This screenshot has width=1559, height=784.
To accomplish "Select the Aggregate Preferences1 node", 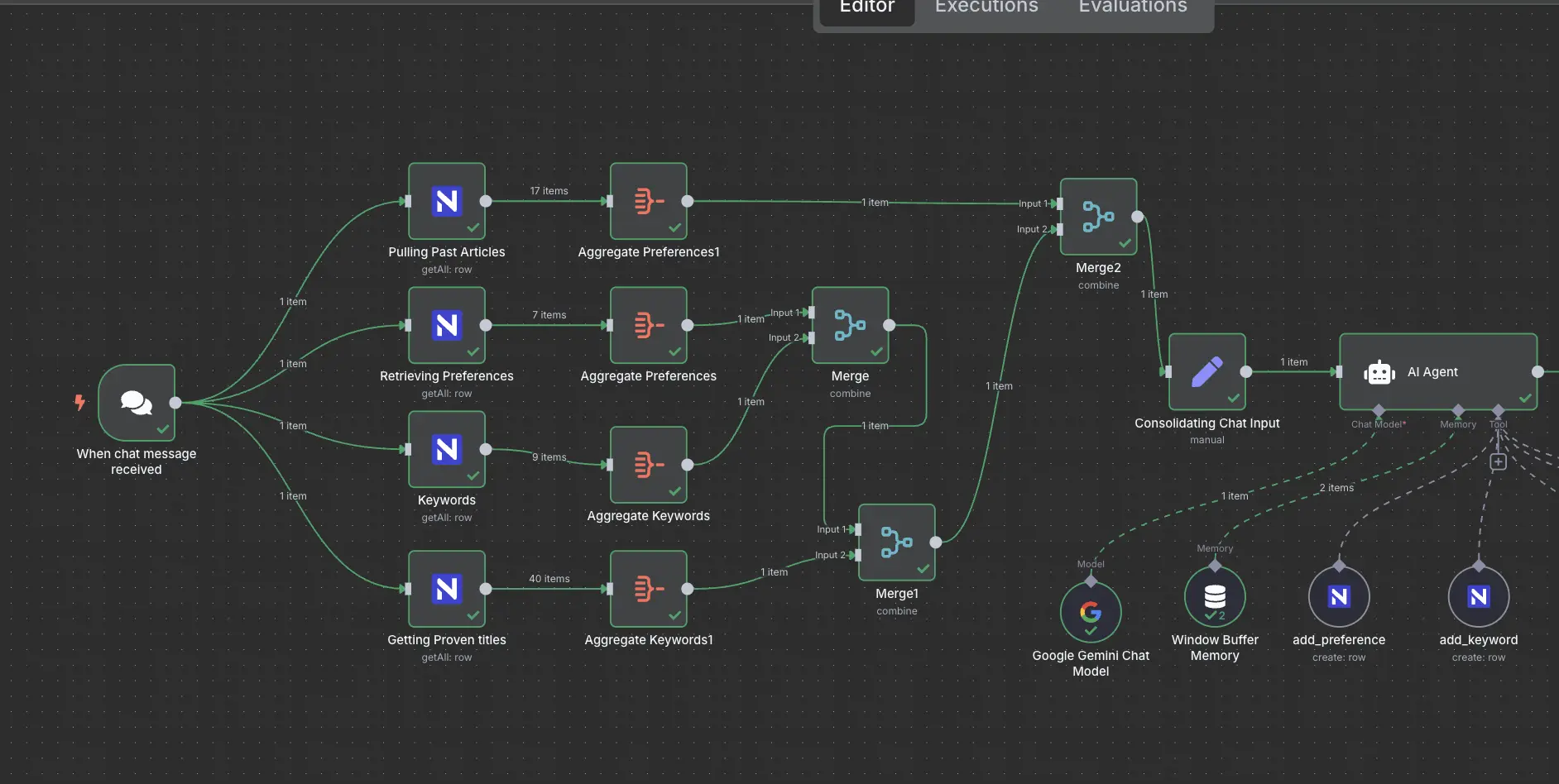I will [x=649, y=201].
